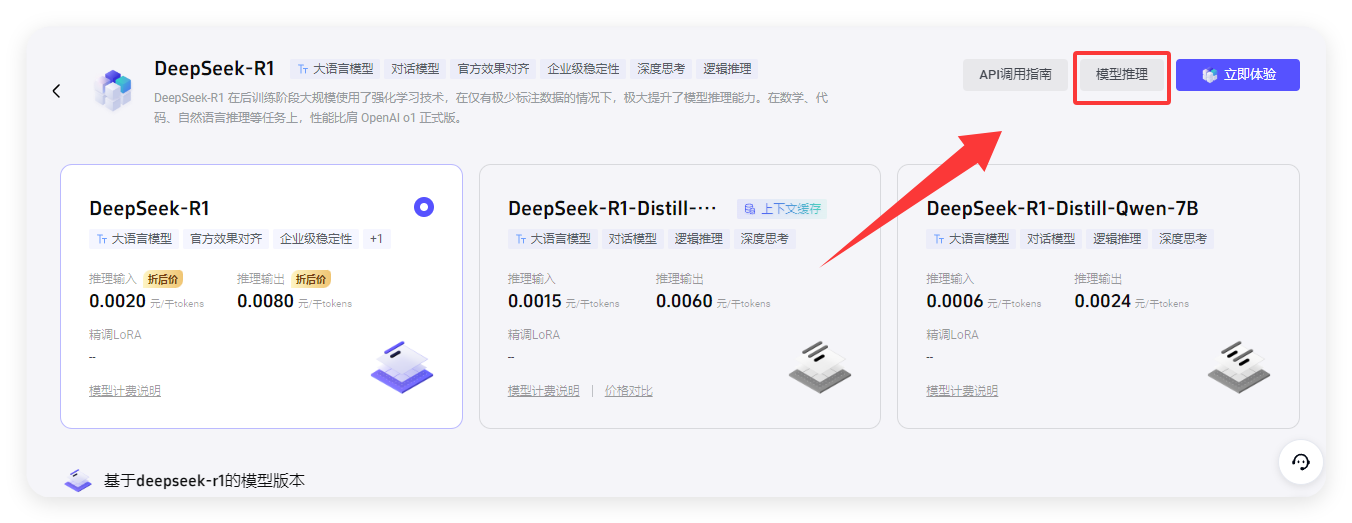Click the stacked layers icon in DeepSeek-R1 card

tap(402, 365)
